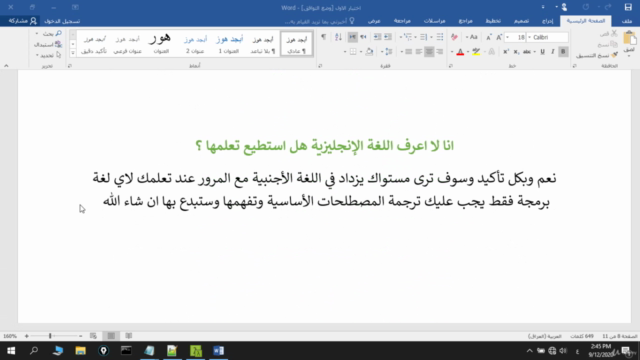
Task: Toggle Italic formatting
Action: (553, 52)
